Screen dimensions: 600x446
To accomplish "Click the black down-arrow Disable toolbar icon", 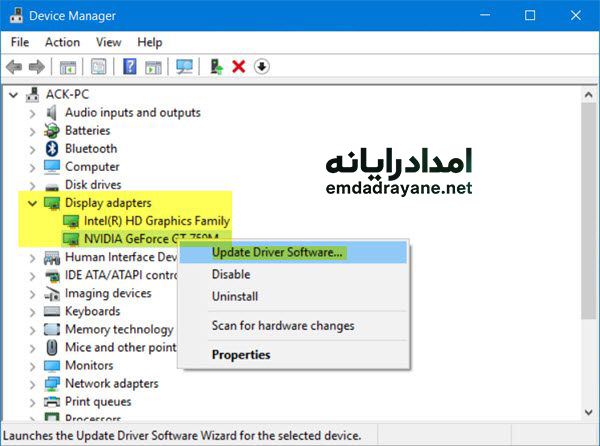I will [x=262, y=67].
